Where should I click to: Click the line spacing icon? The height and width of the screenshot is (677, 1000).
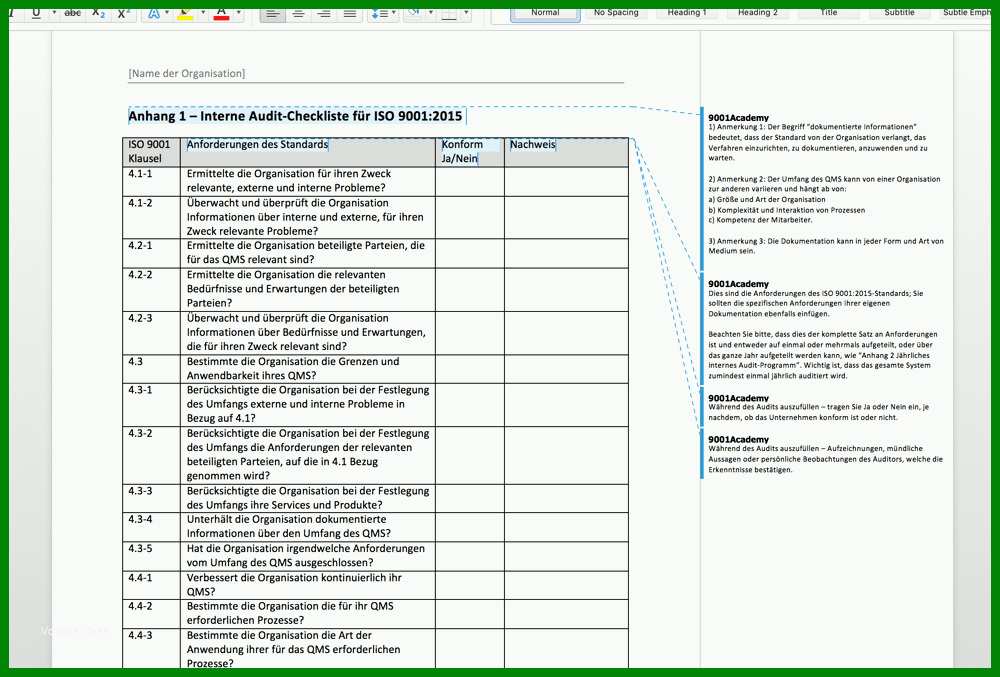(x=379, y=13)
